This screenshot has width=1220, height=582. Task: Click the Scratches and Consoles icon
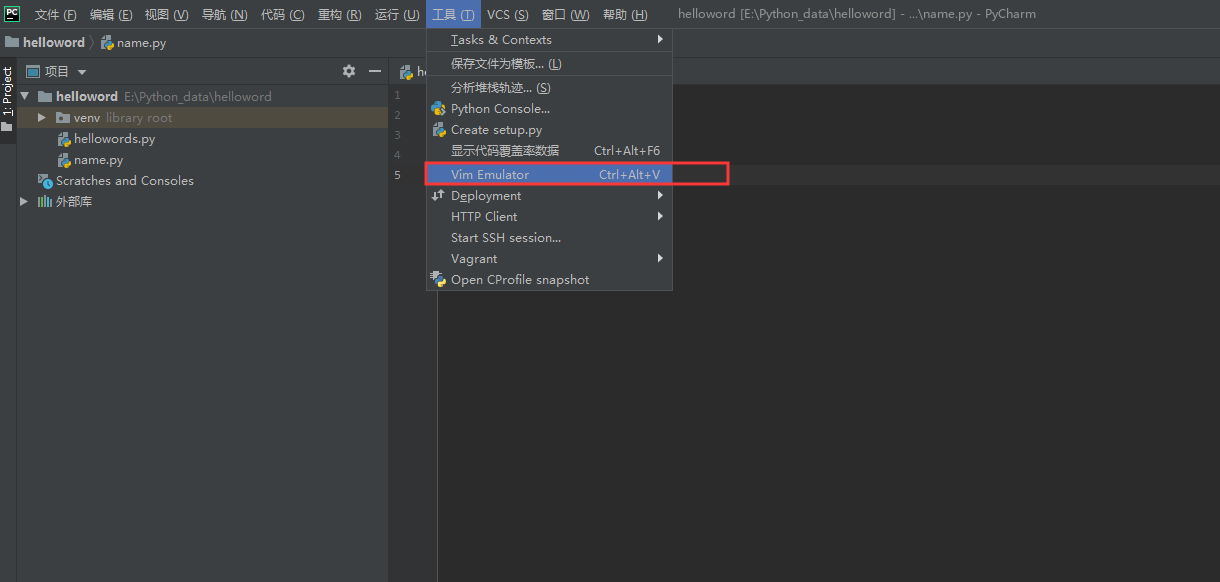click(45, 181)
